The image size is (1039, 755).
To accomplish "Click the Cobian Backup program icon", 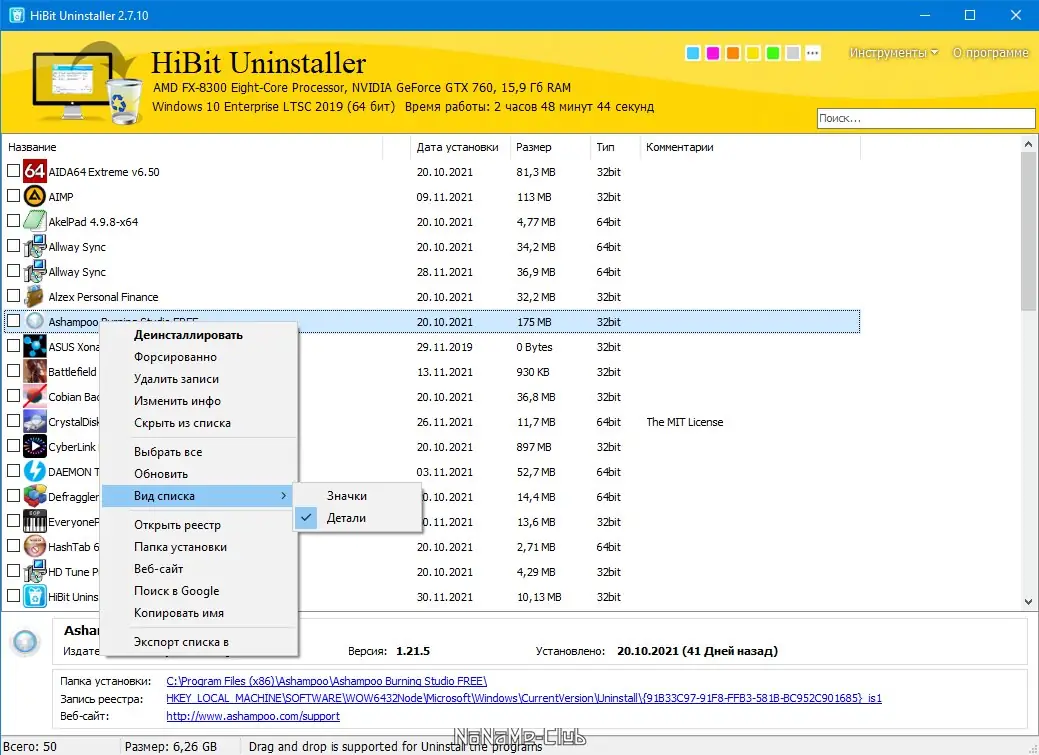I will point(34,396).
